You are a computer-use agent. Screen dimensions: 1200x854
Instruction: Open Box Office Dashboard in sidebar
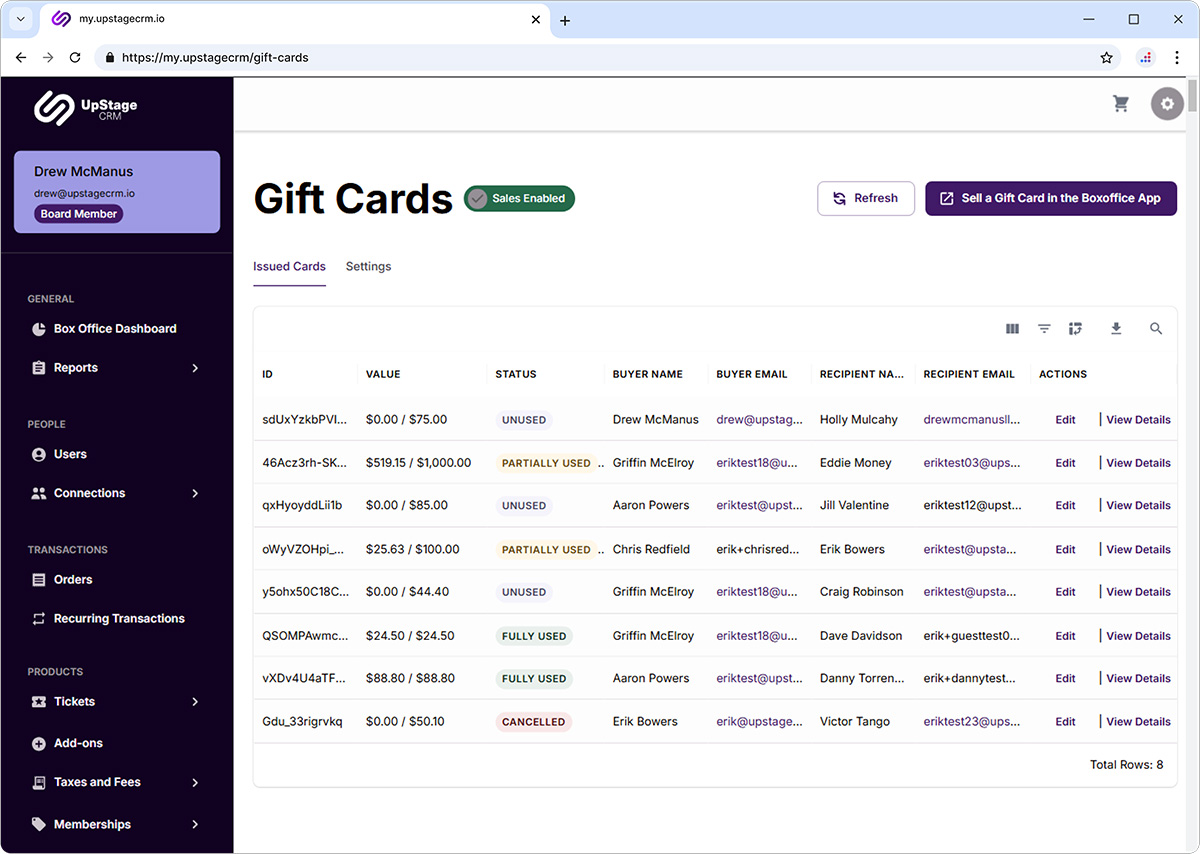pyautogui.click(x=115, y=329)
